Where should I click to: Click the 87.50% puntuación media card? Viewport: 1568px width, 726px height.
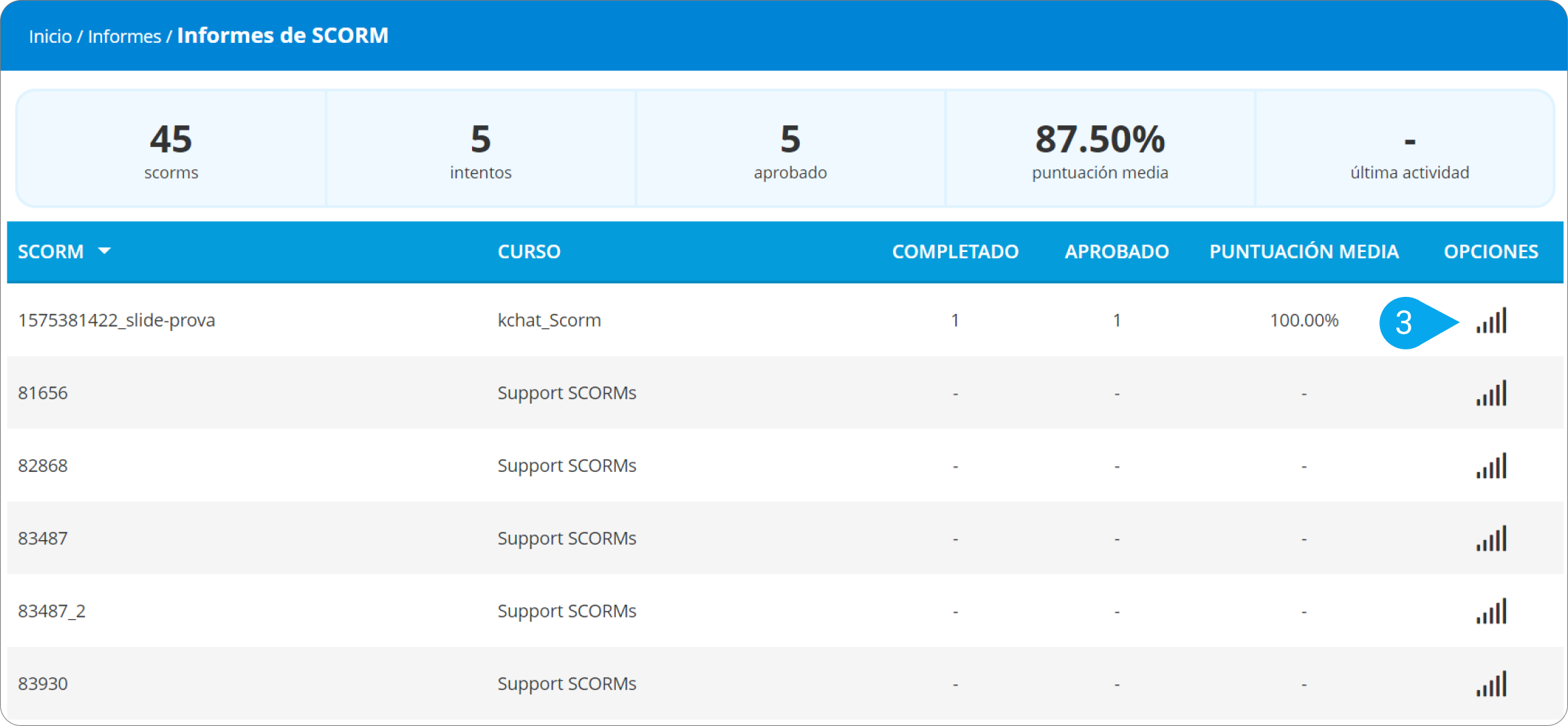(x=1099, y=149)
